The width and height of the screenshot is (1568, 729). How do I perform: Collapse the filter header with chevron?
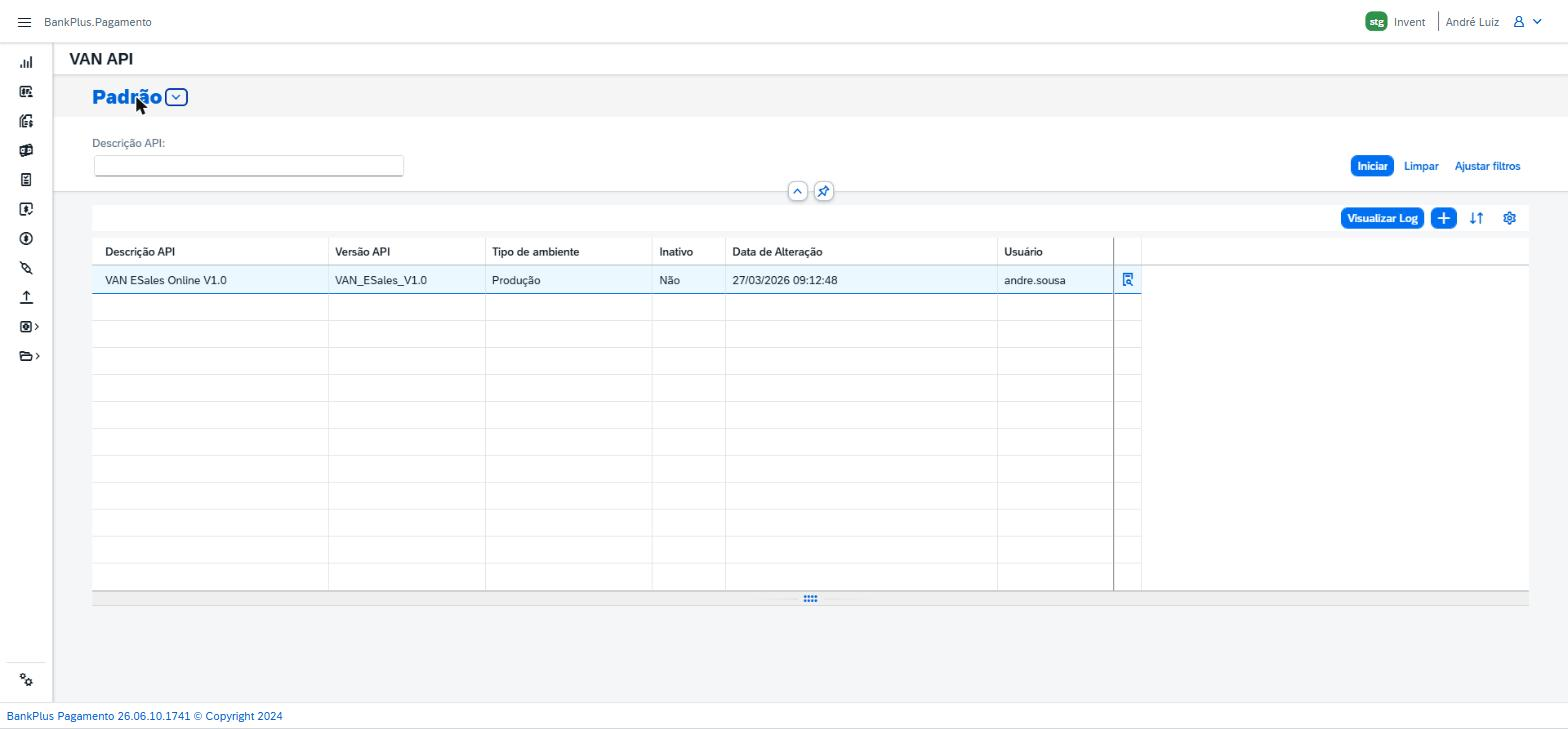coord(797,191)
